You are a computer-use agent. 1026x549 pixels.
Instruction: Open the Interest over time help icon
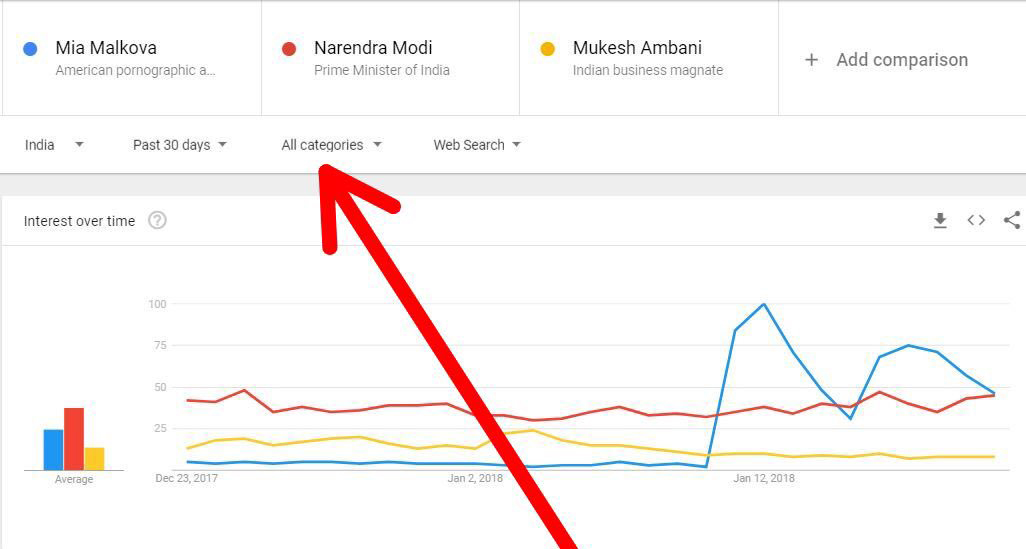click(x=157, y=221)
